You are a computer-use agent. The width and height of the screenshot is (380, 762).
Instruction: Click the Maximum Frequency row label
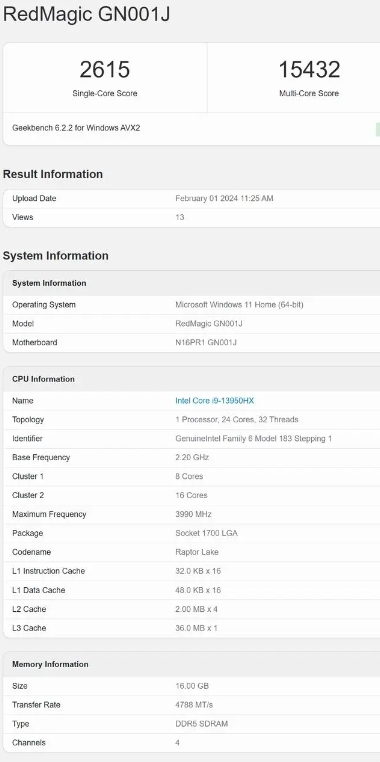coord(49,514)
